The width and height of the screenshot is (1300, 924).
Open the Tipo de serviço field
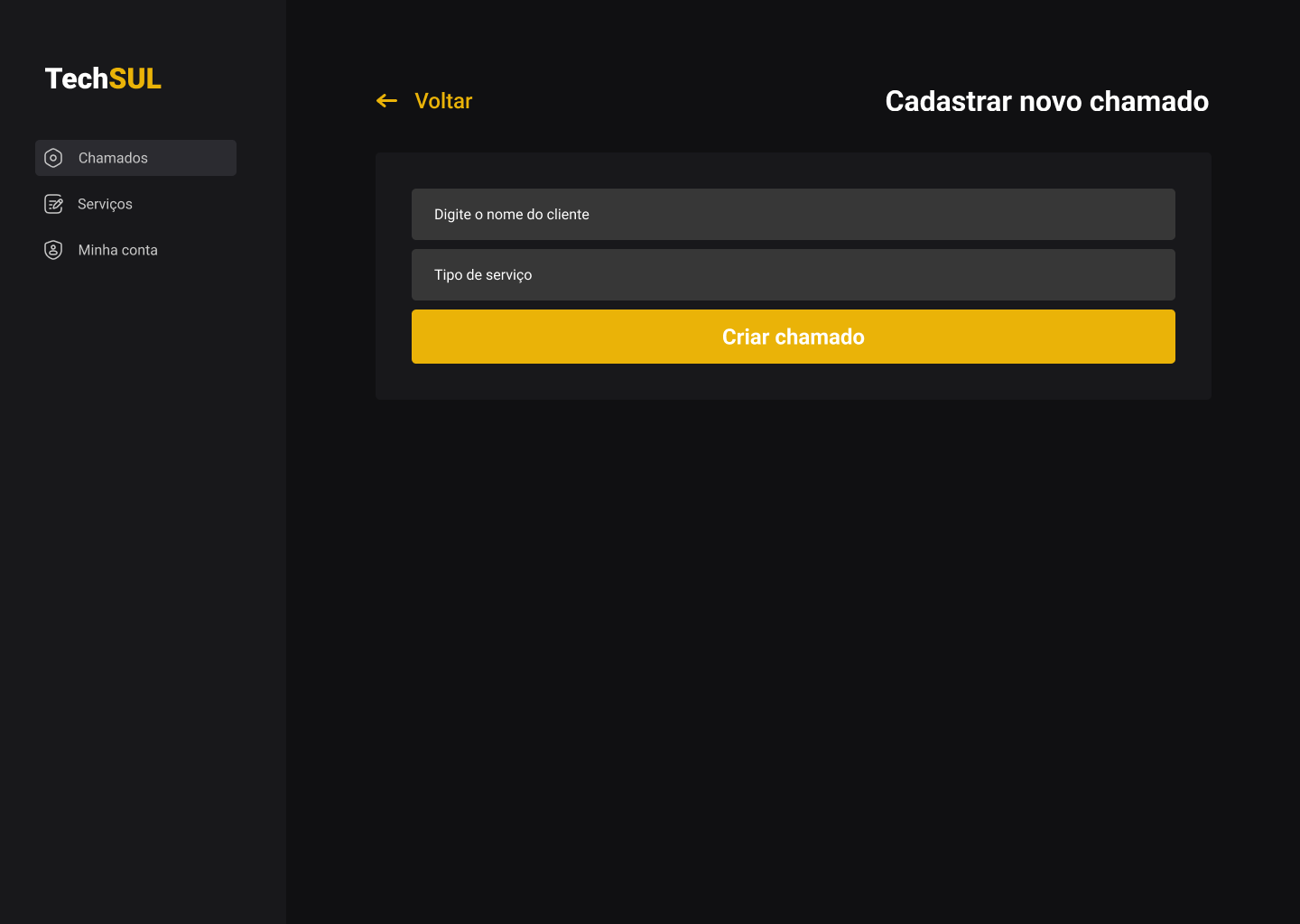[793, 274]
